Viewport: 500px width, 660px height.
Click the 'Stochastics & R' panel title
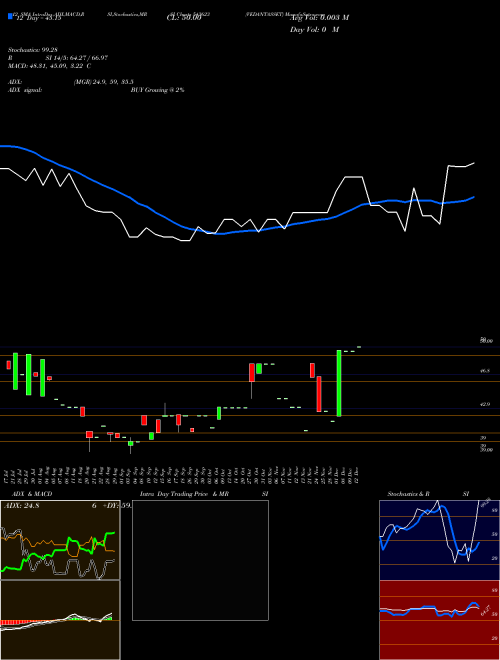[408, 494]
